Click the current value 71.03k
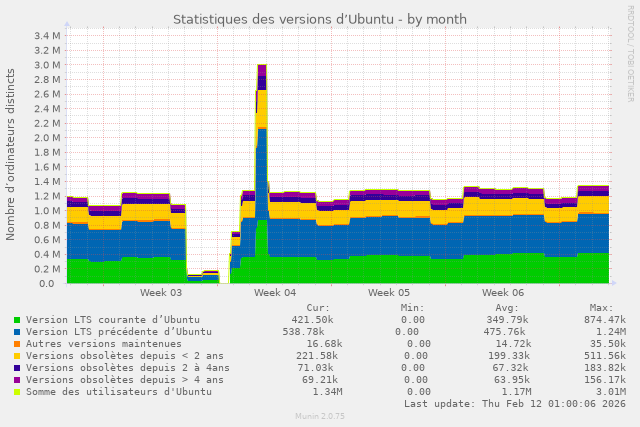This screenshot has width=640, height=427. [x=315, y=367]
